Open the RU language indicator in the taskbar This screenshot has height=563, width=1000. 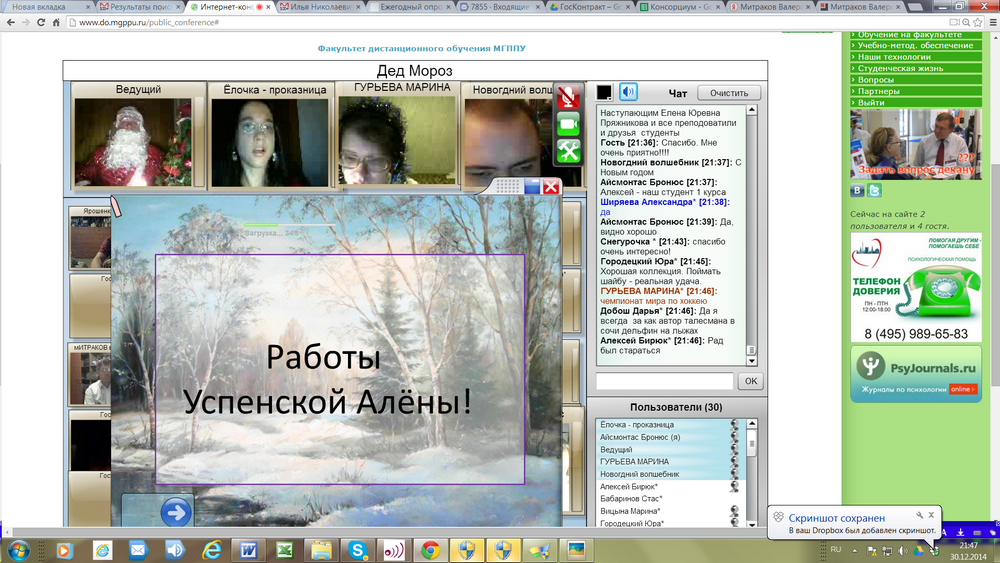835,550
